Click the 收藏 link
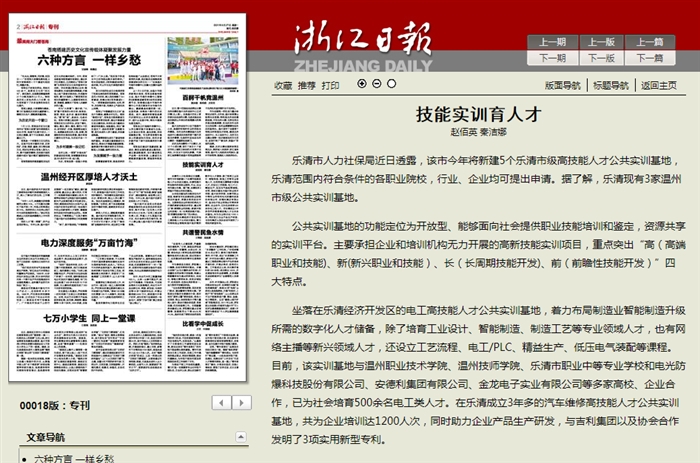The image size is (700, 463). tap(284, 86)
